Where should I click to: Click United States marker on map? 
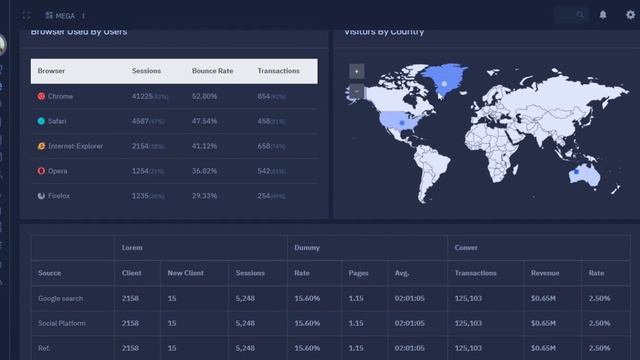point(402,123)
